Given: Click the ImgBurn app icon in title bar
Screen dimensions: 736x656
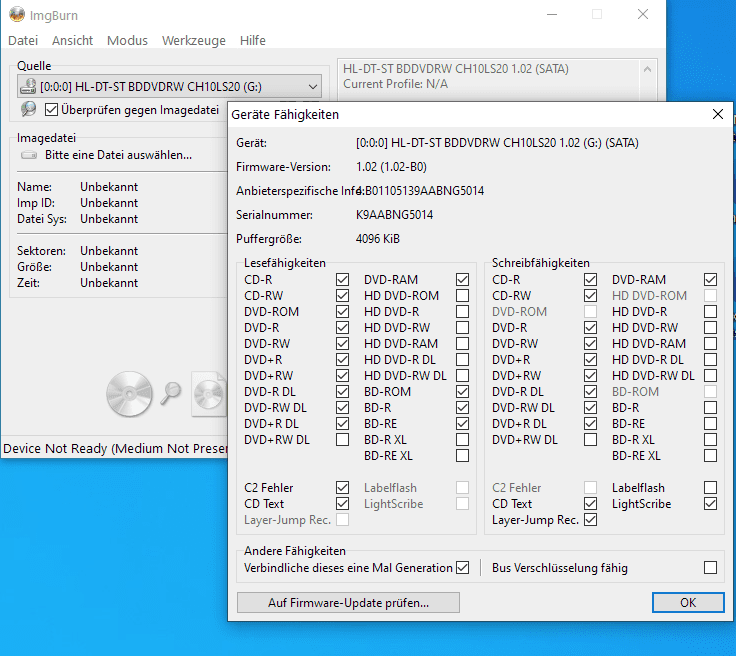Looking at the screenshot, I should point(17,15).
